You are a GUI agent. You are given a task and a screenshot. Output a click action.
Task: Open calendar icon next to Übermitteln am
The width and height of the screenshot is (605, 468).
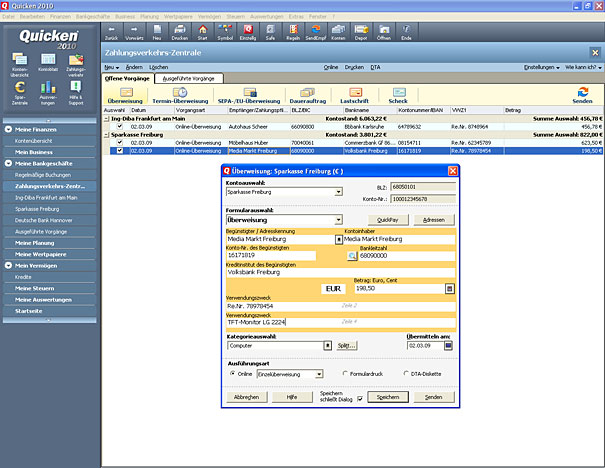point(449,345)
